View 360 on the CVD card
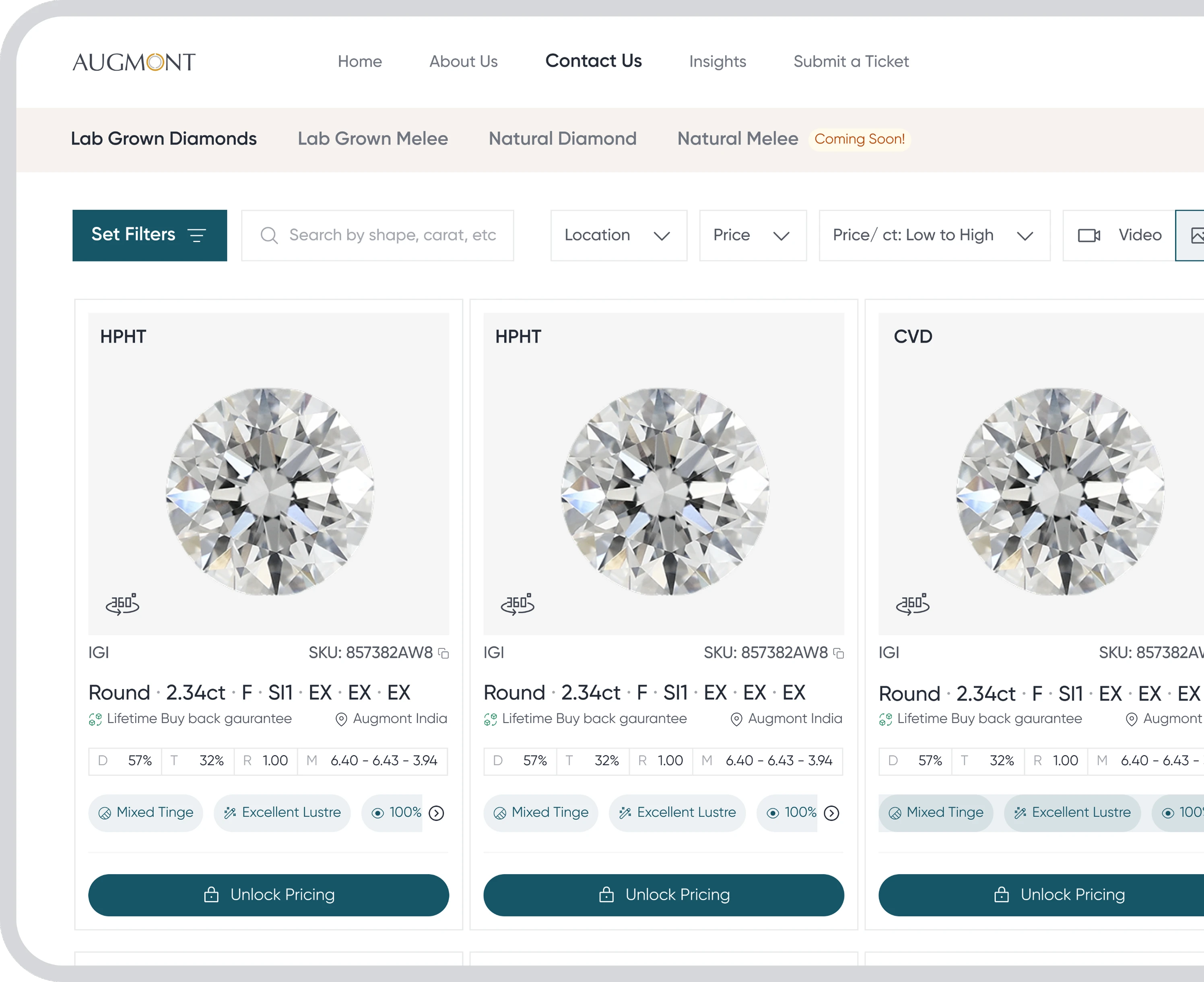The width and height of the screenshot is (1204, 982). point(913,604)
